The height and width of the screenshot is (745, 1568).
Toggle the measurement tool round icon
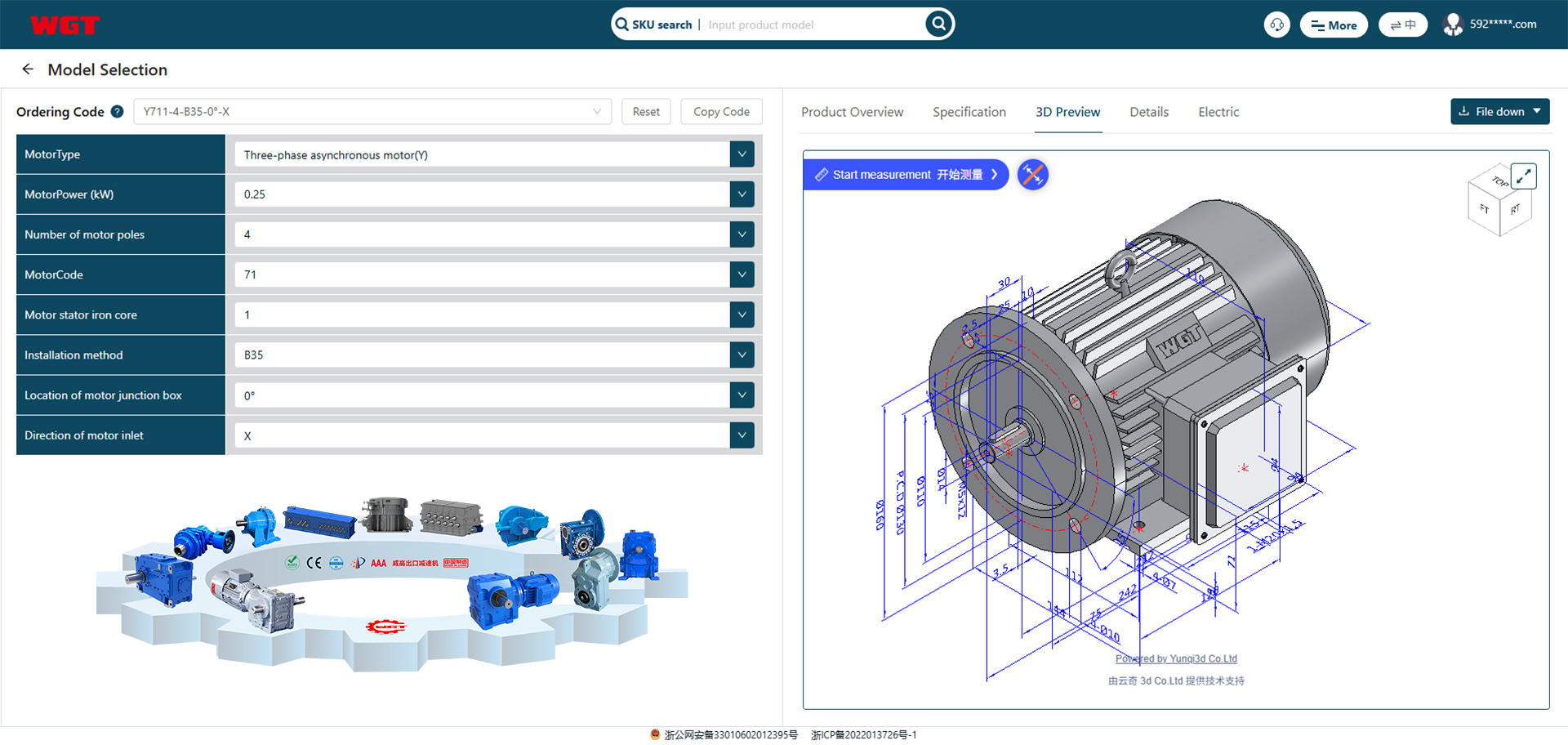click(x=1032, y=175)
